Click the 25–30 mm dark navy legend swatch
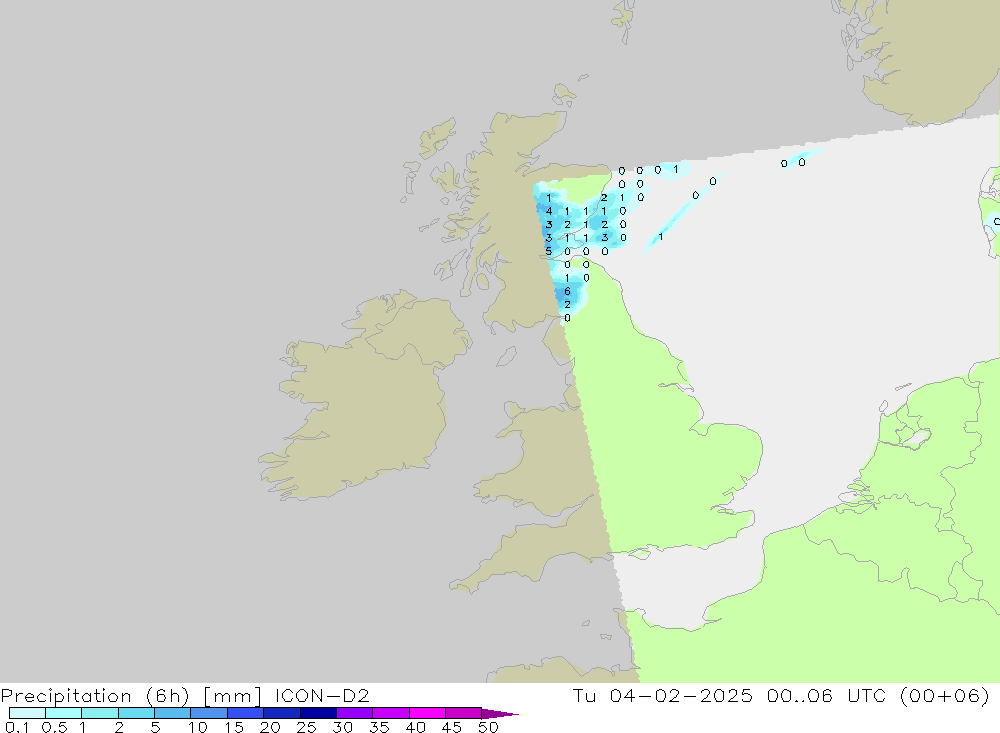This screenshot has width=1000, height=733. [318, 713]
